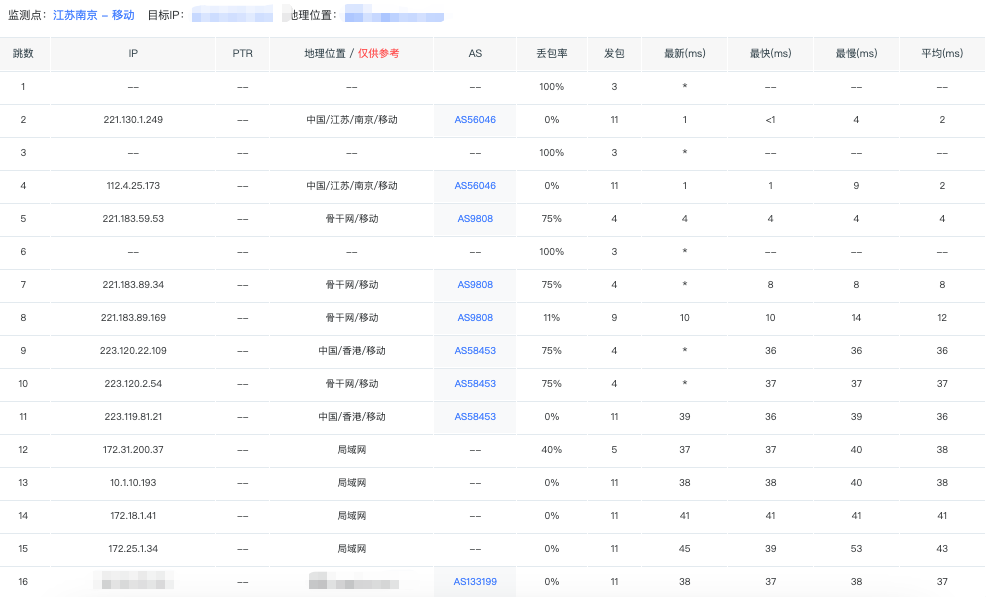Click the IP address 221.130.1.249
Screen dimensions: 986x597
click(x=133, y=120)
